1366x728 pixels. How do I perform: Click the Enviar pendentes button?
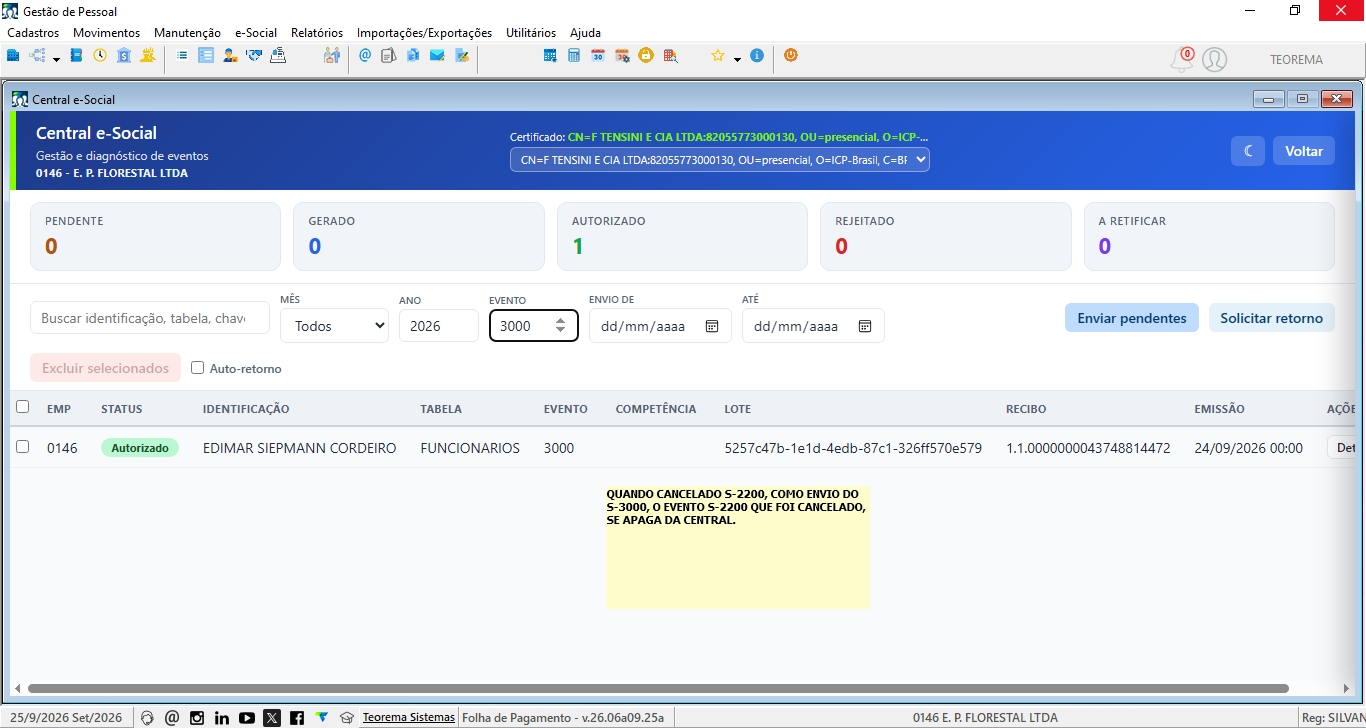click(1132, 318)
